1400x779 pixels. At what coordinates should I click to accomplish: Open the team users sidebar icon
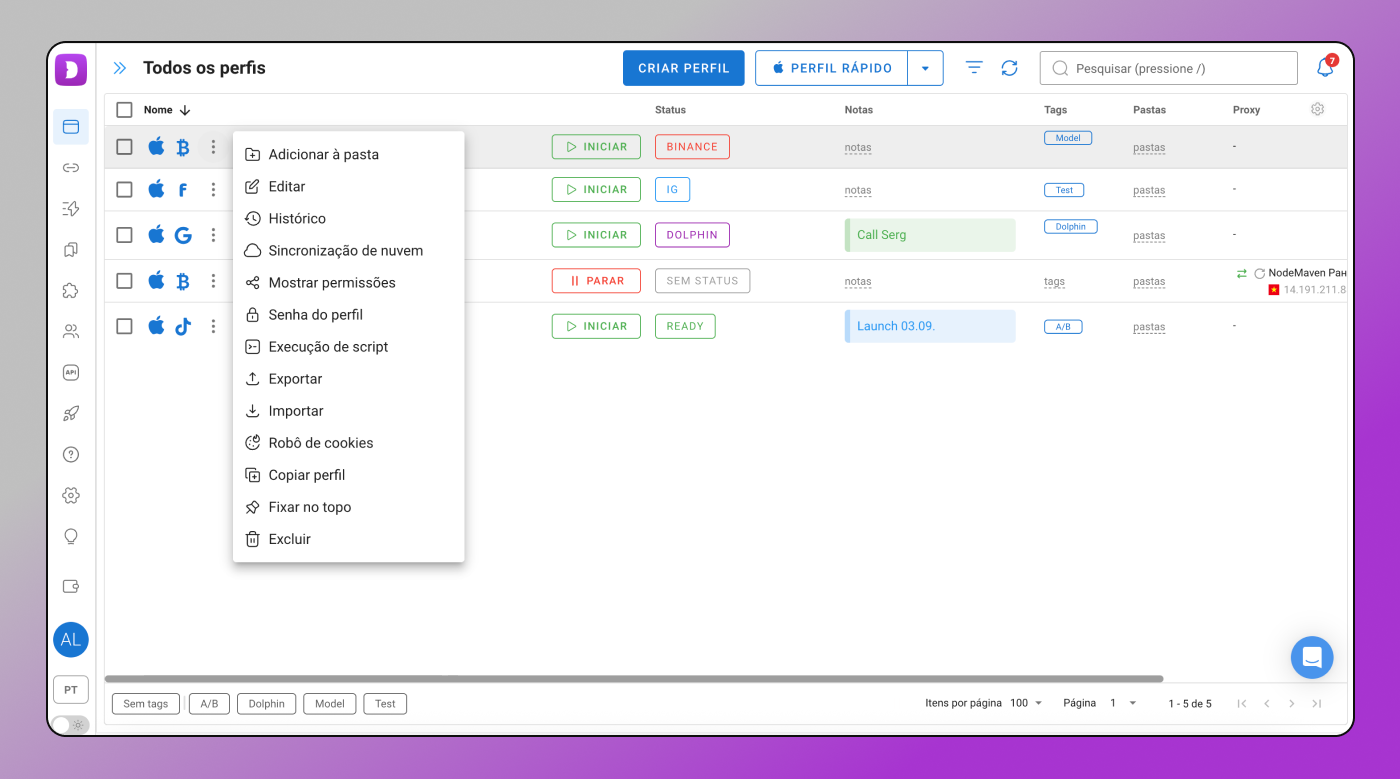point(71,331)
